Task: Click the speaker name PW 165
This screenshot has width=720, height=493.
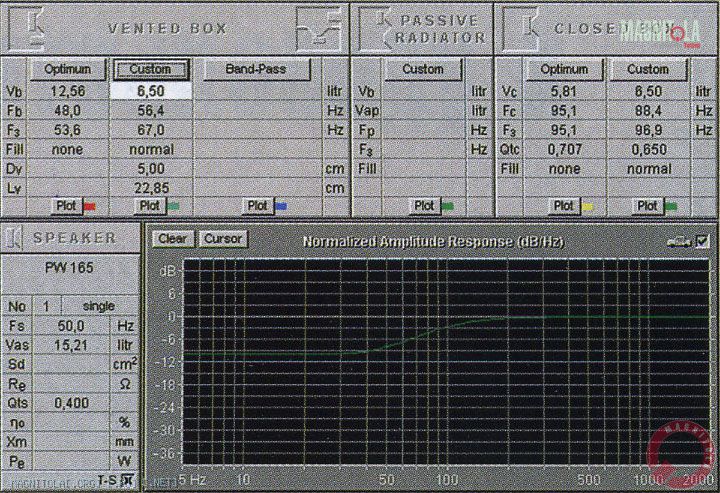Action: click(69, 268)
